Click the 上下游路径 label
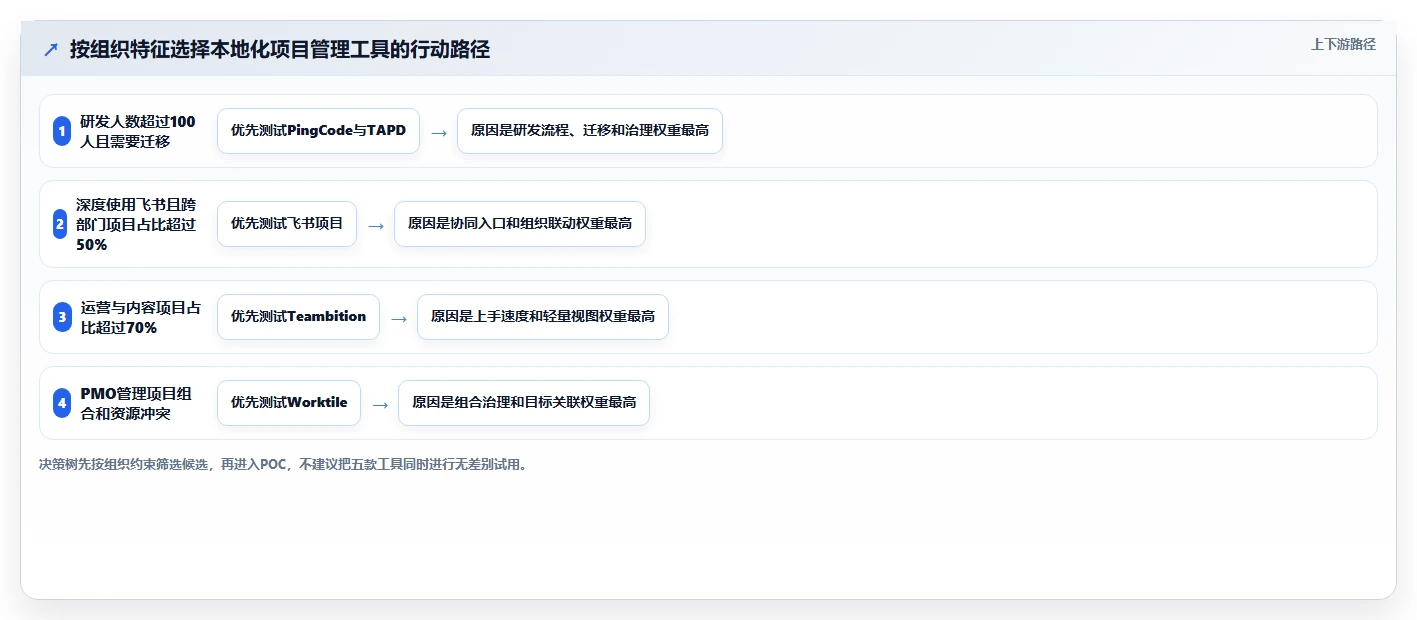 1343,45
